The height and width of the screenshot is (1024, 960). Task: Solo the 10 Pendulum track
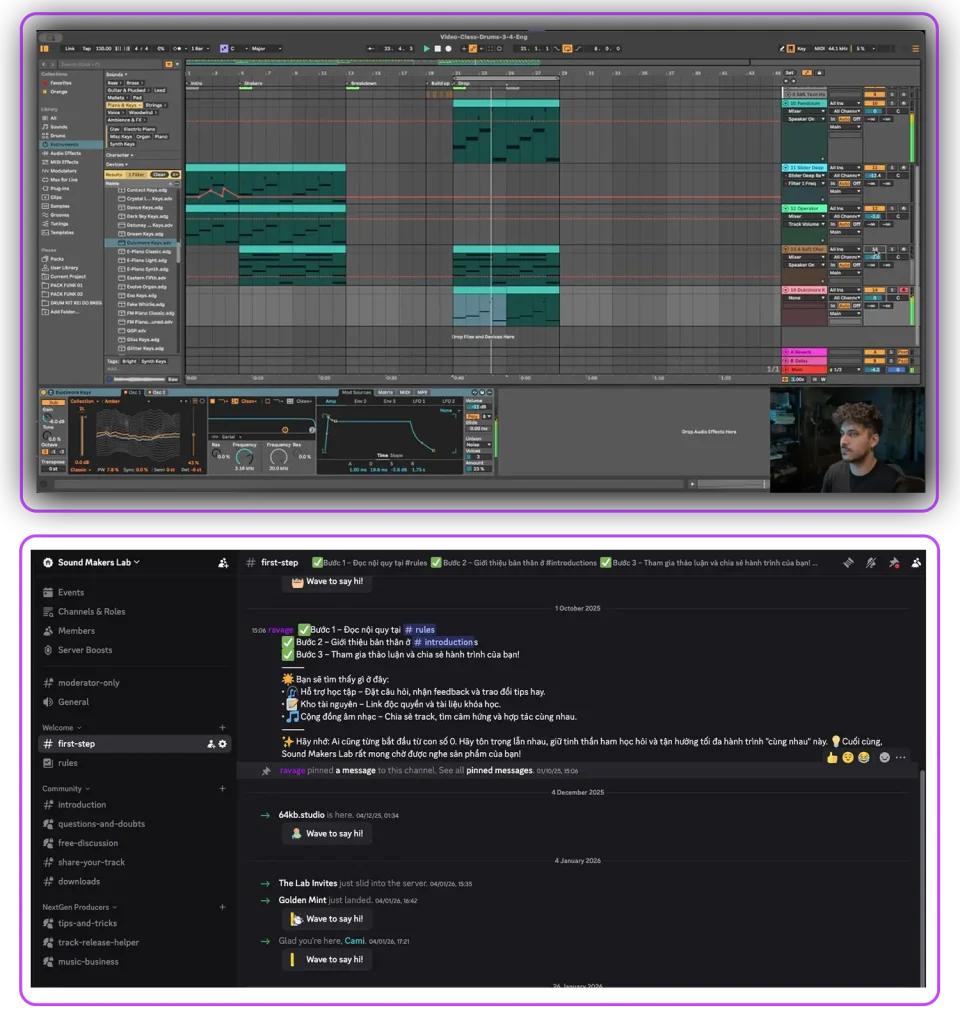pos(892,103)
